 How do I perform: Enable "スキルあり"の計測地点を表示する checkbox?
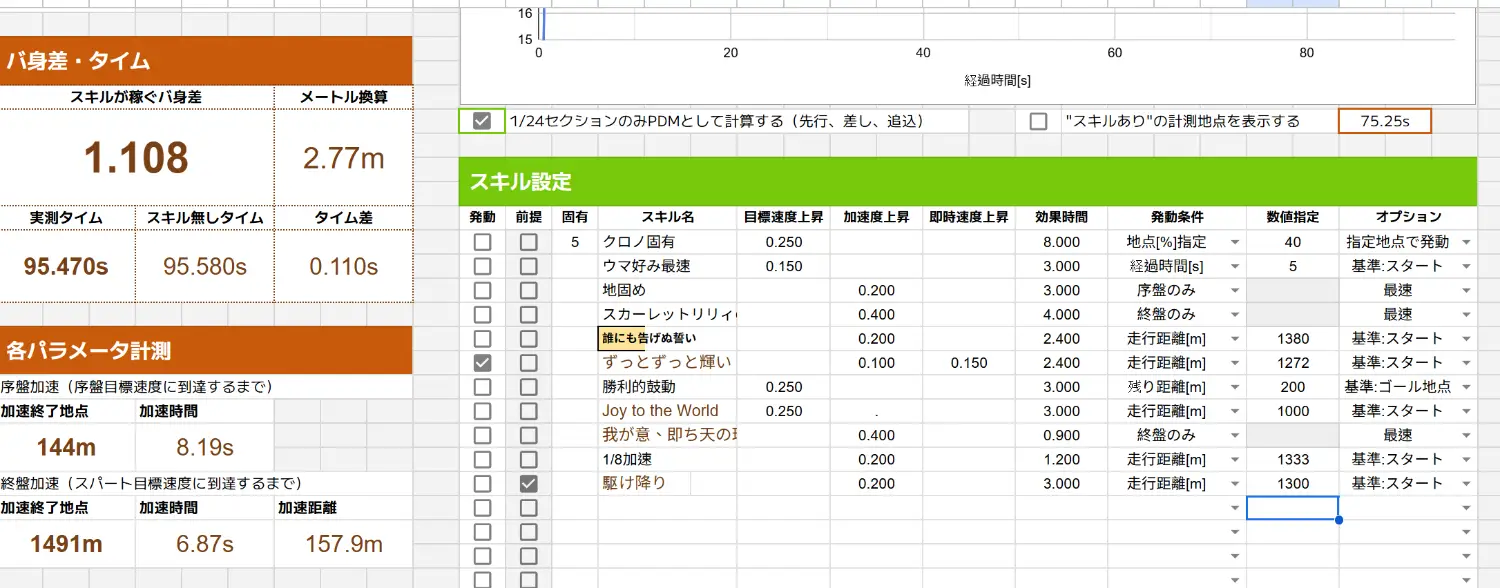click(x=1039, y=121)
